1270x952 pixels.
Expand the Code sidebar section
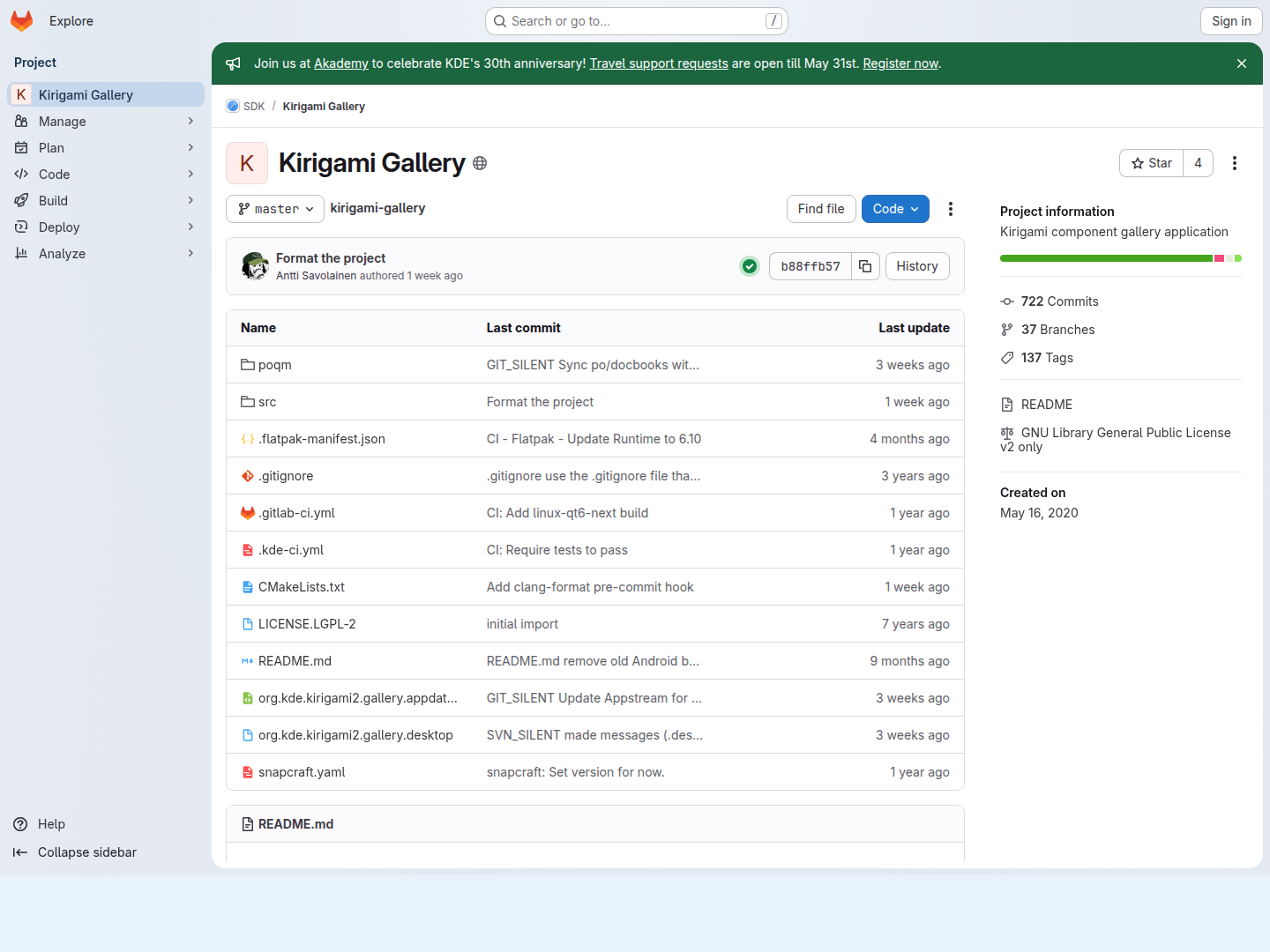tap(106, 175)
